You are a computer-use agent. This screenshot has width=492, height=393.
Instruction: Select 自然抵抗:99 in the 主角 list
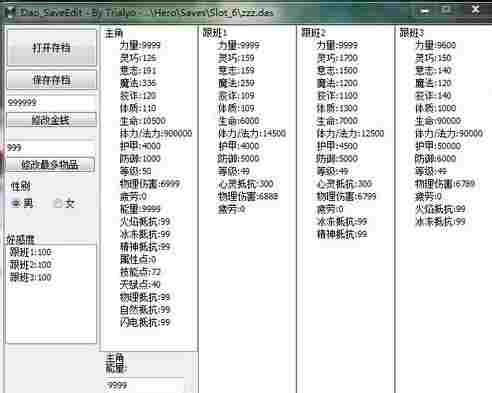pyautogui.click(x=145, y=310)
